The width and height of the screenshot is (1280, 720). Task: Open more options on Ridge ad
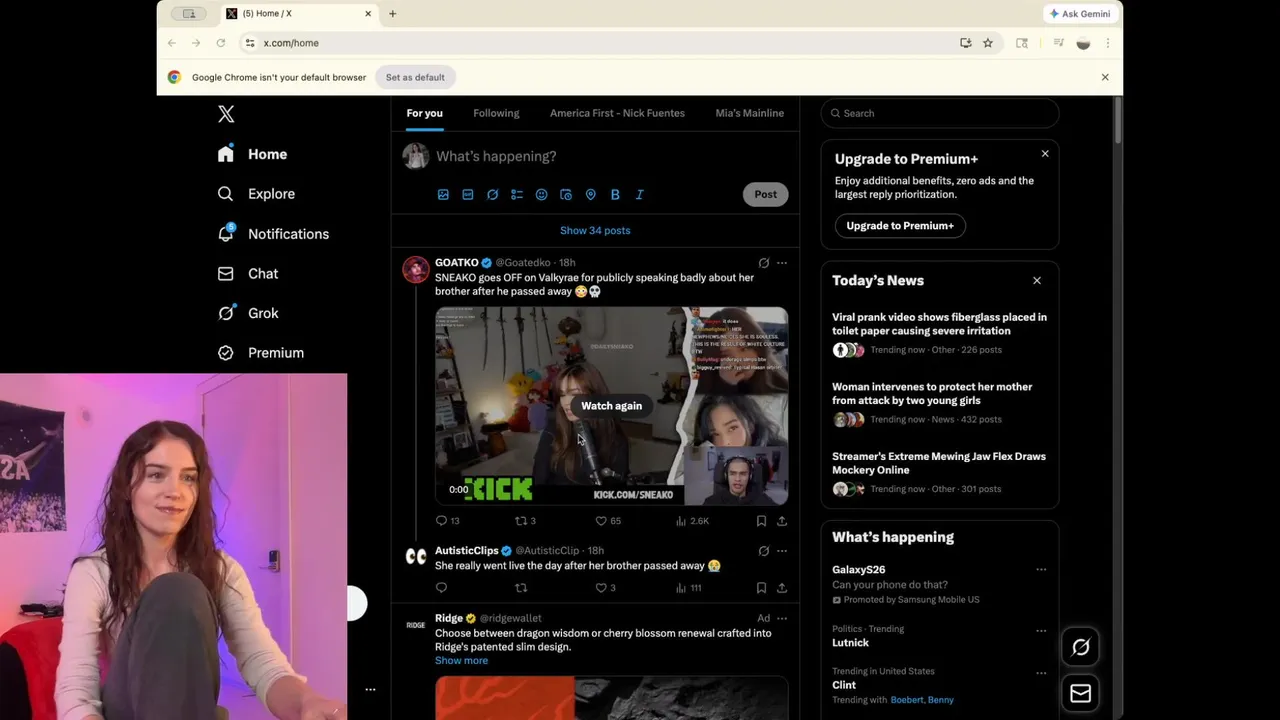[782, 618]
